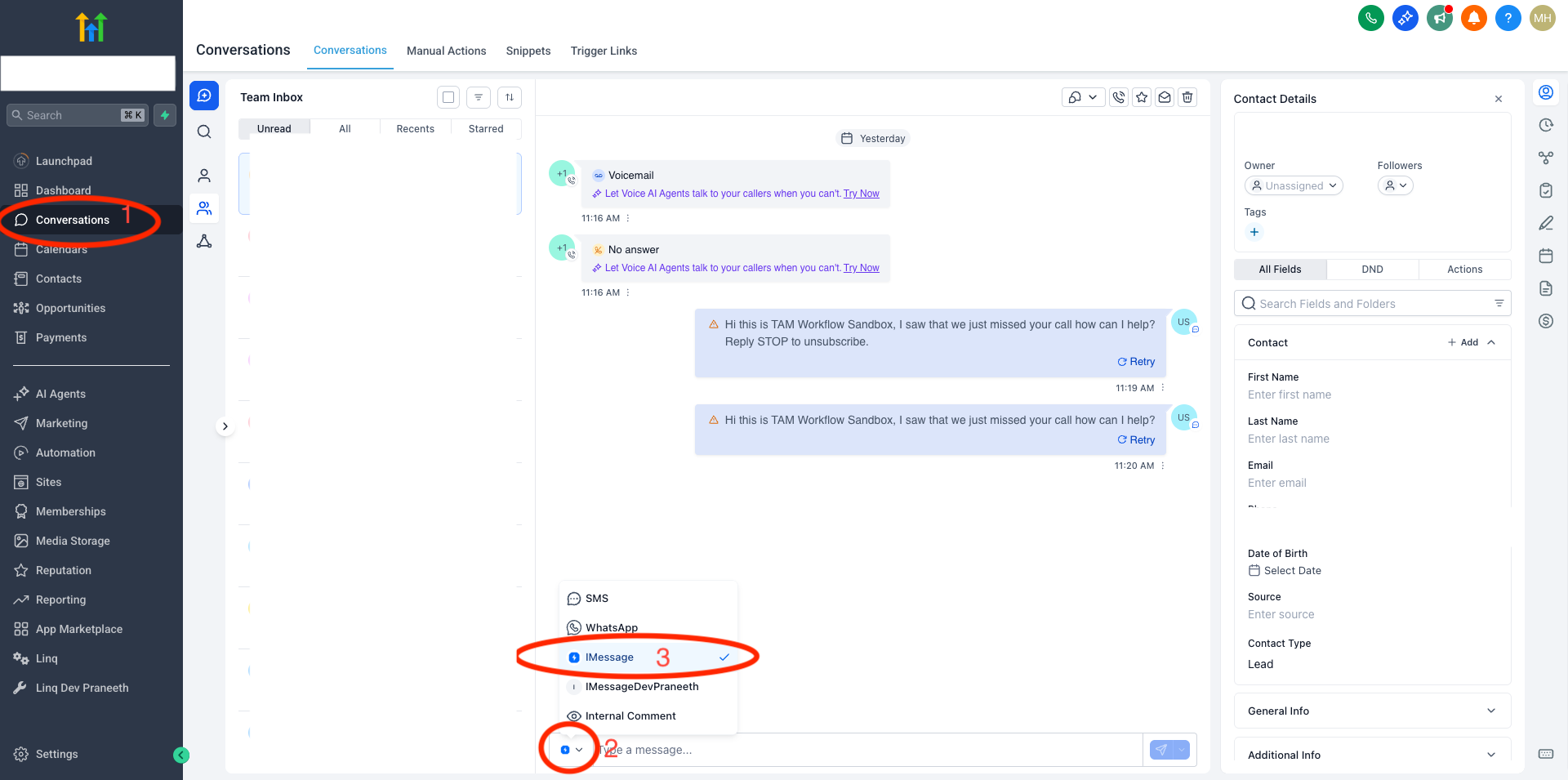The image size is (1568, 780).
Task: Open Settings in the sidebar
Action: (x=57, y=754)
